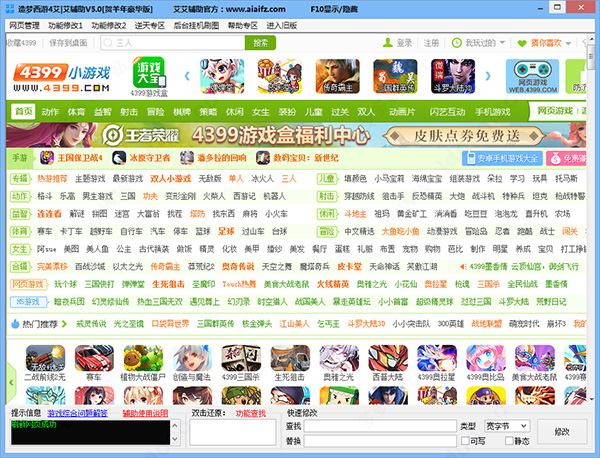Click the next arrow of game carousel
600x458 pixels.
tap(488, 76)
